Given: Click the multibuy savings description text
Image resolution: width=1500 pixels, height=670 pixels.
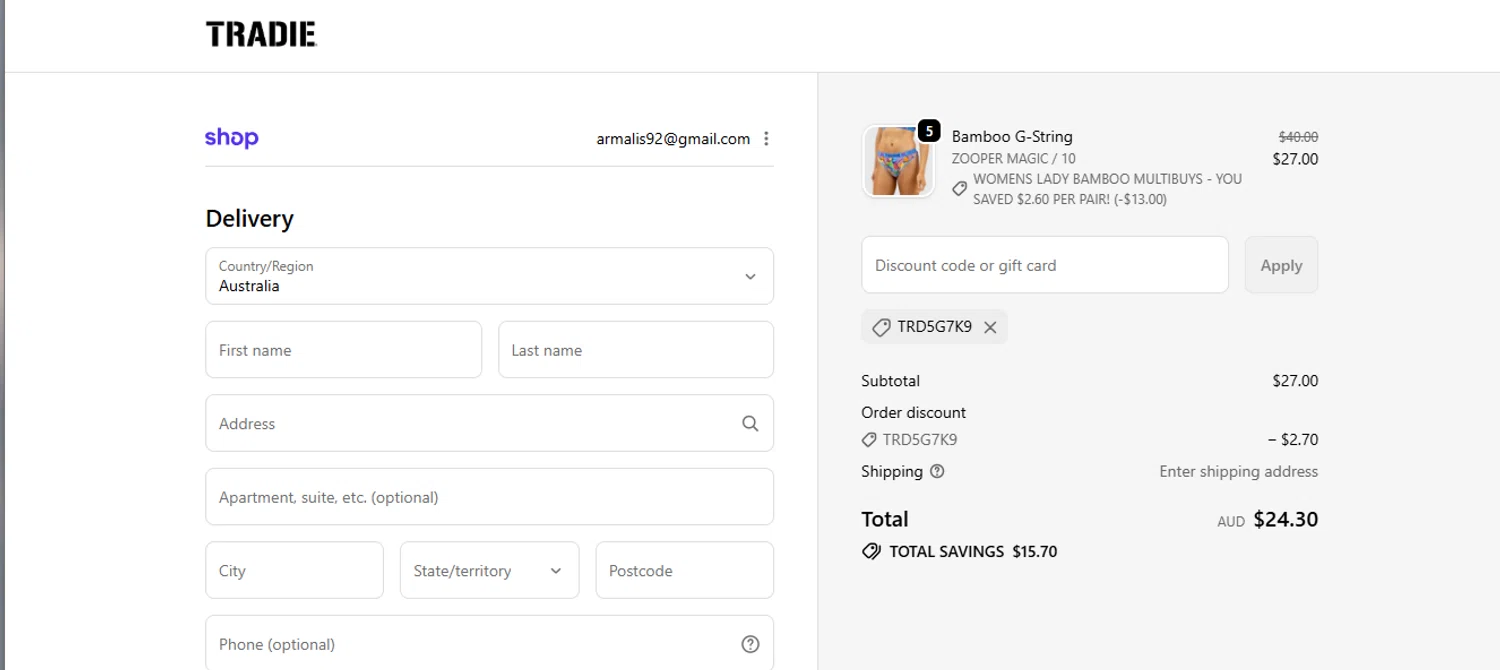Looking at the screenshot, I should (x=1107, y=189).
